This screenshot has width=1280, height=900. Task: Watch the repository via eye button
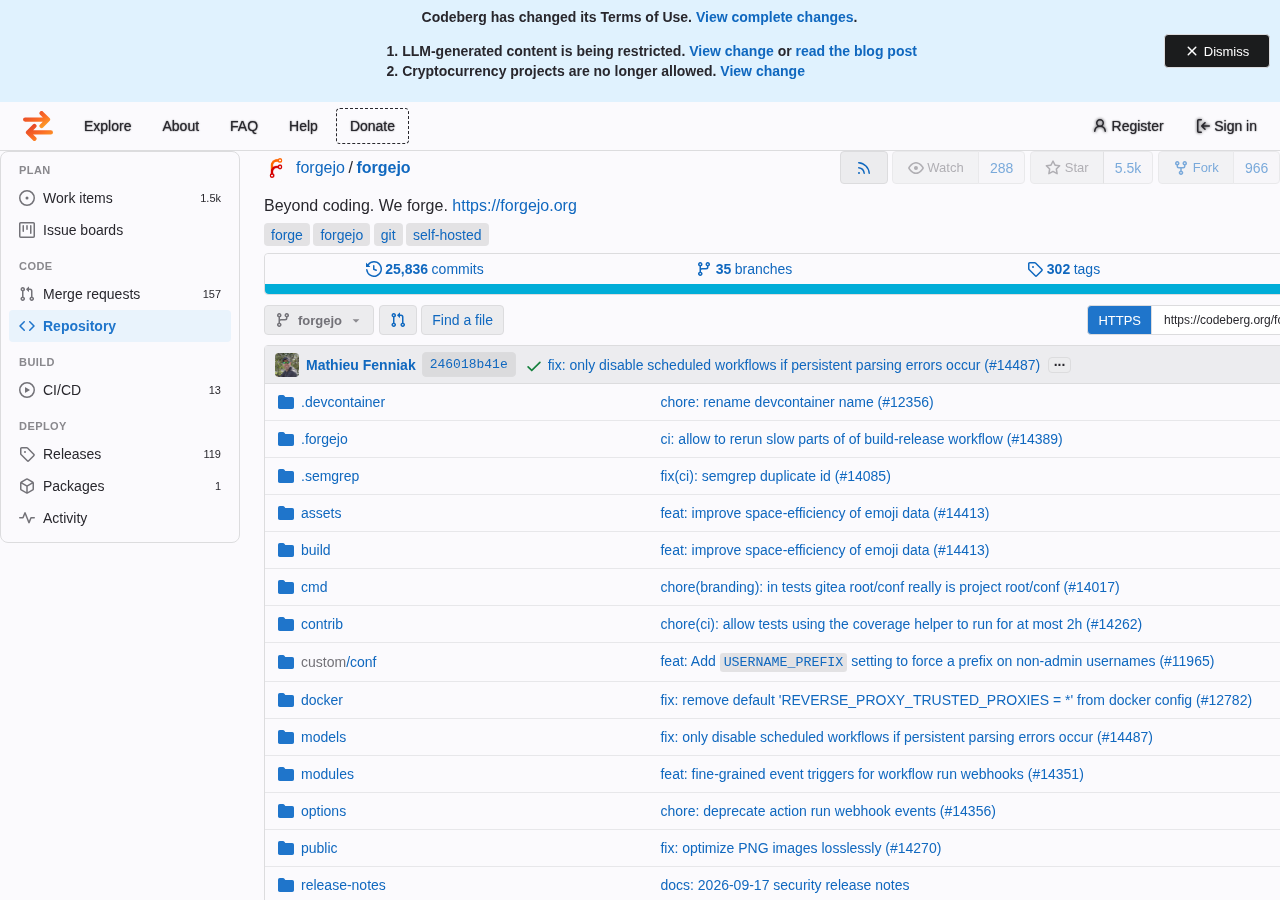pos(936,168)
